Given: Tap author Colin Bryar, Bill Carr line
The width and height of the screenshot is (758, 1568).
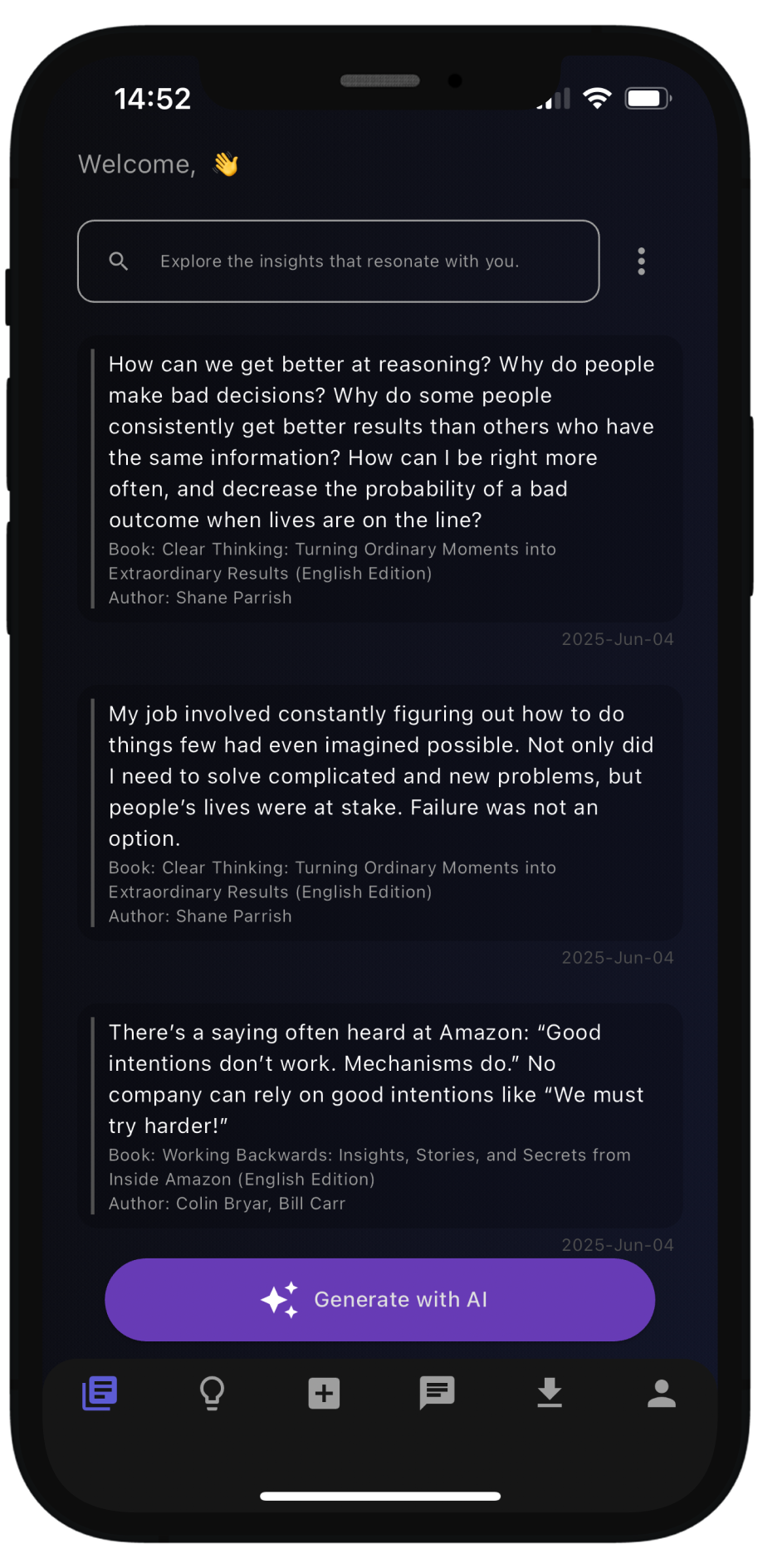Looking at the screenshot, I should click(227, 1204).
